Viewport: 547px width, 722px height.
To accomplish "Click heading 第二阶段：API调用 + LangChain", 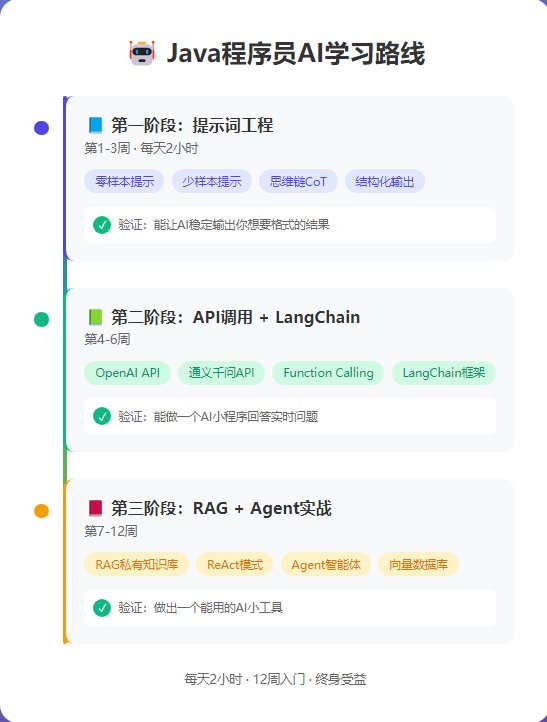I will click(x=236, y=317).
